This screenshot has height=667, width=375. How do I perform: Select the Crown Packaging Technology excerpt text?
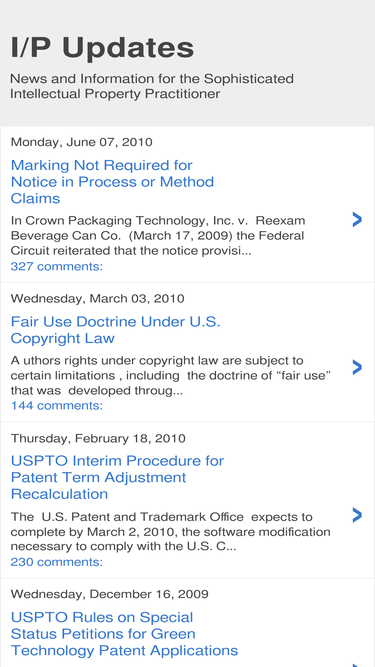(158, 236)
